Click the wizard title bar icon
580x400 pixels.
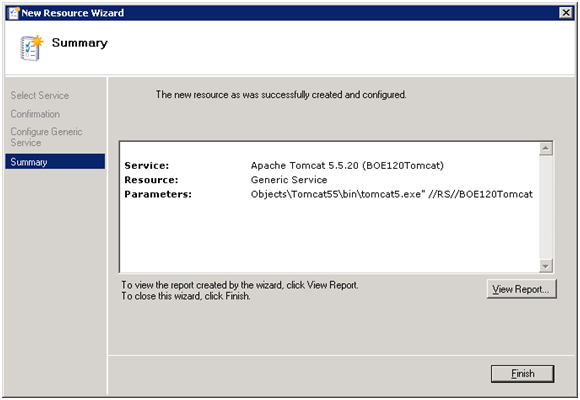click(x=14, y=13)
